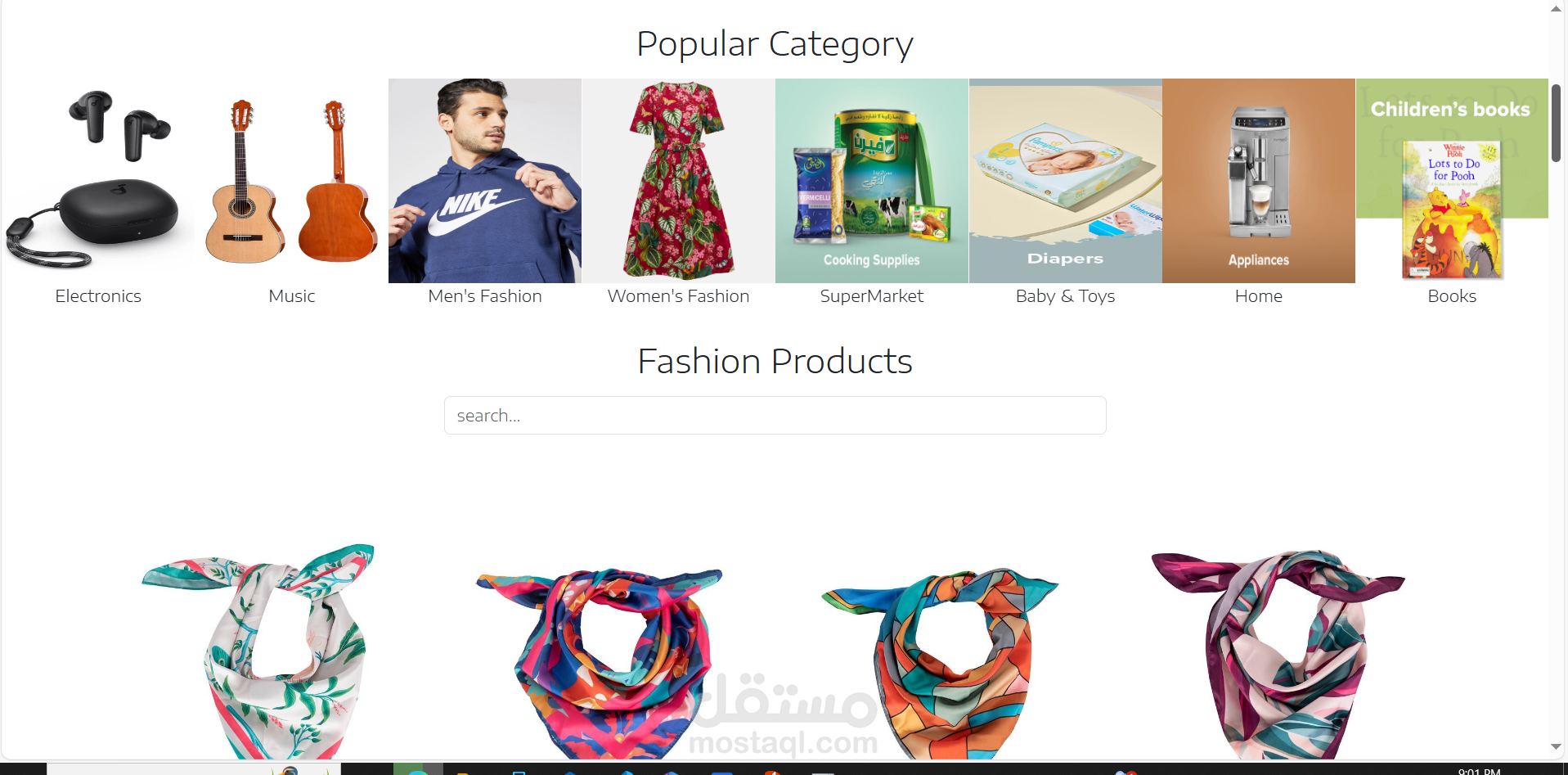Click the Music category label
1568x775 pixels.
(x=292, y=296)
